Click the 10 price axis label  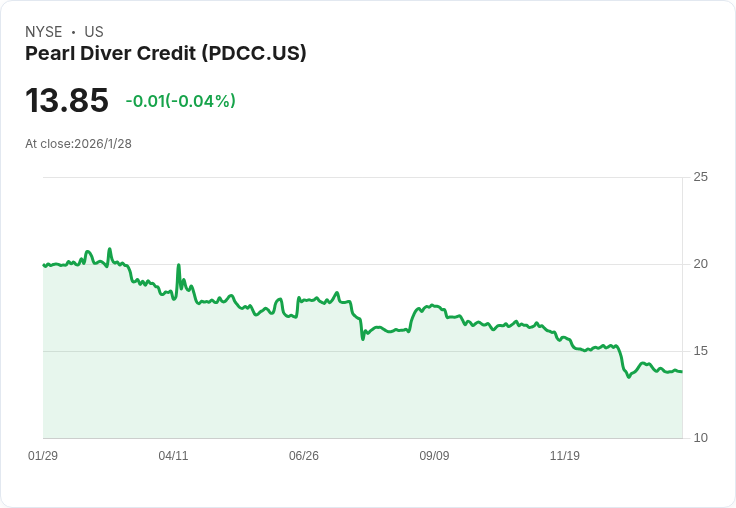[x=700, y=438]
